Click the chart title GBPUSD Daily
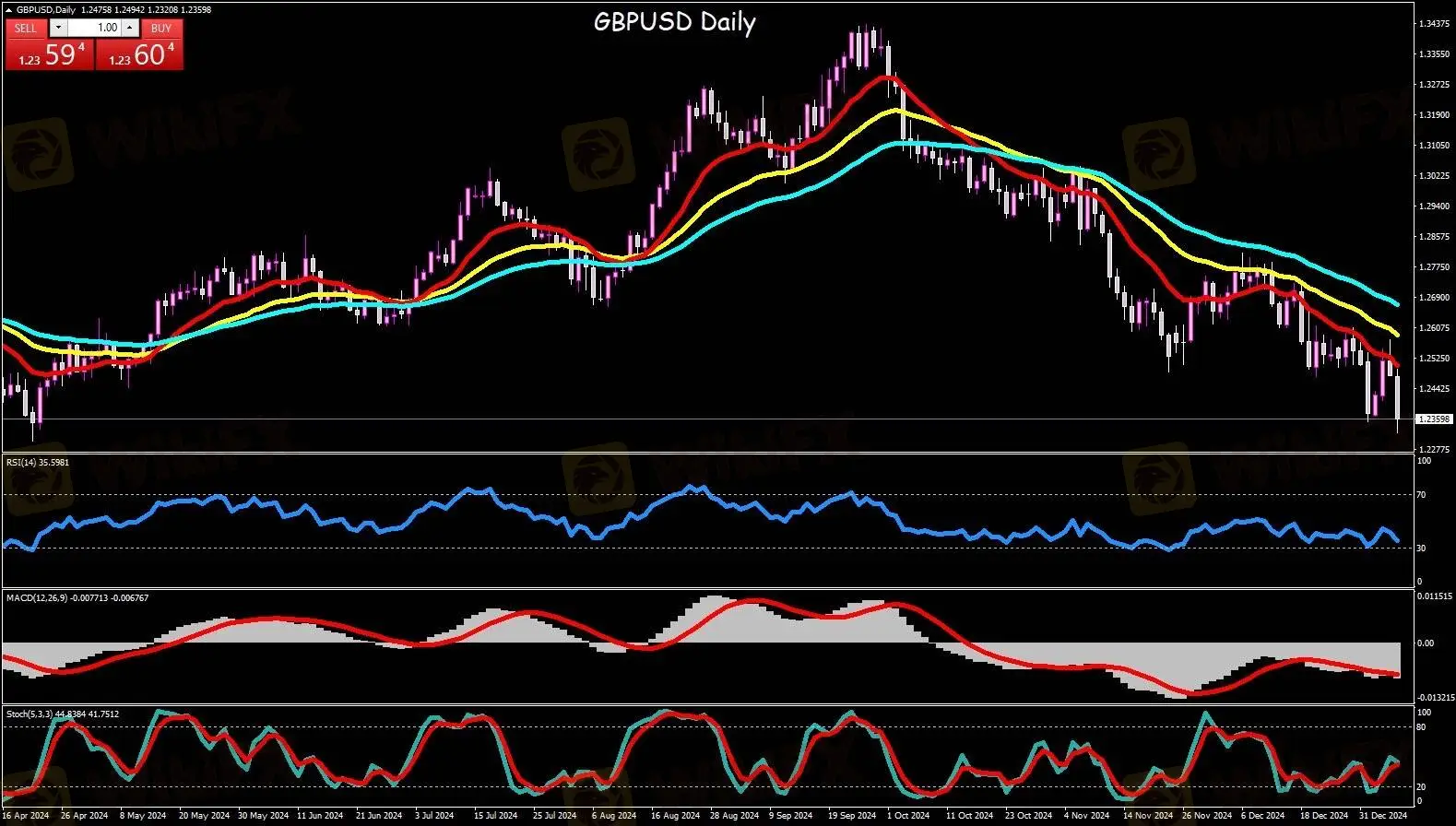1456x826 pixels. pos(674,21)
